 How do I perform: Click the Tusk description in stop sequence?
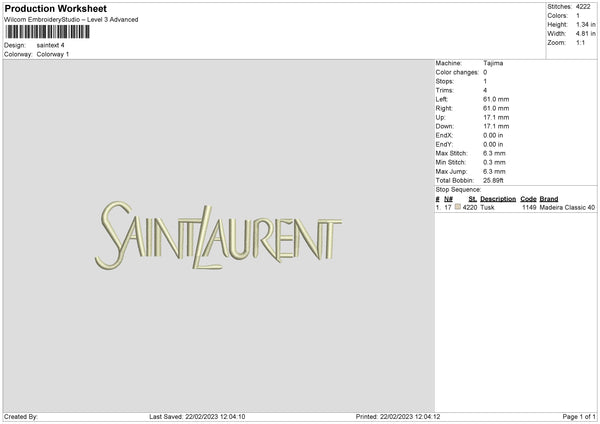pyautogui.click(x=487, y=207)
